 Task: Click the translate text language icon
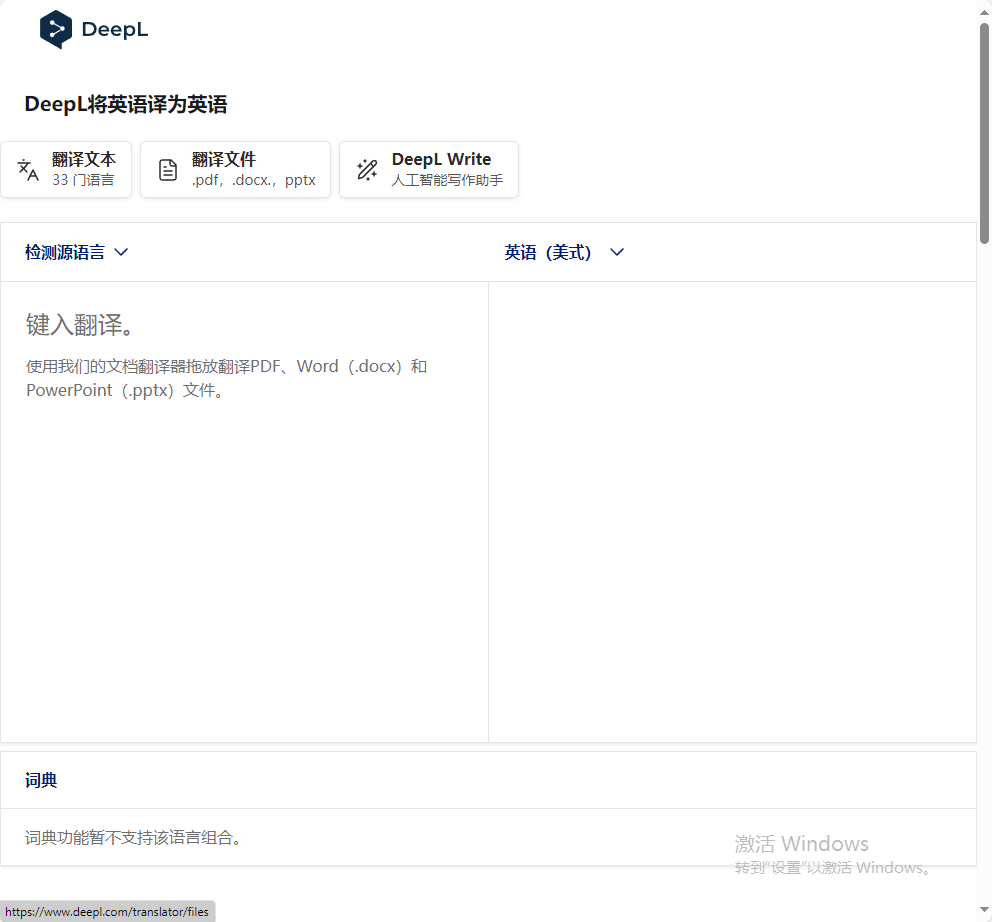coord(28,170)
